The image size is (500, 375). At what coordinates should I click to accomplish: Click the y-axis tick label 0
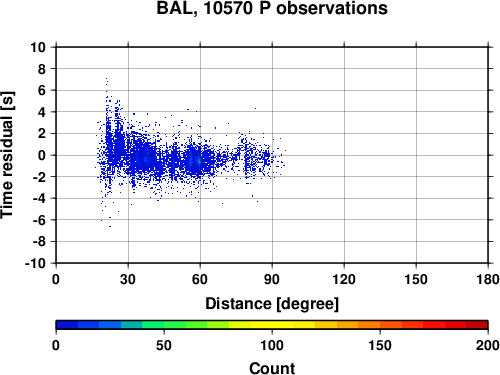click(42, 155)
